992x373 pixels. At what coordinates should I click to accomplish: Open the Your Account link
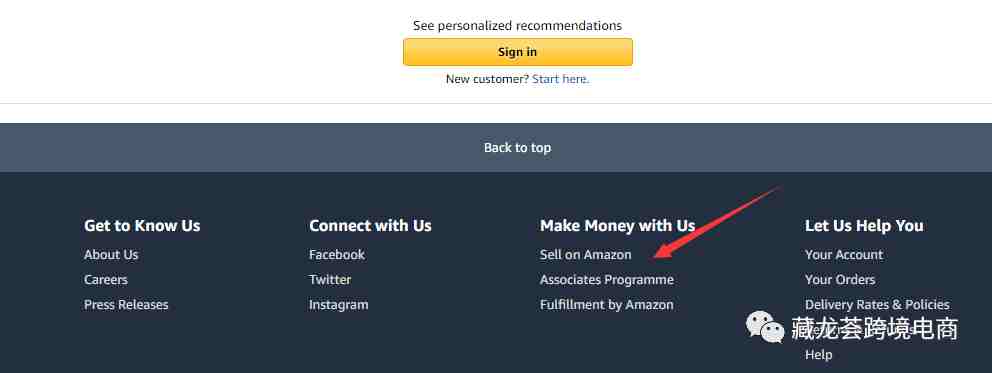pyautogui.click(x=843, y=255)
